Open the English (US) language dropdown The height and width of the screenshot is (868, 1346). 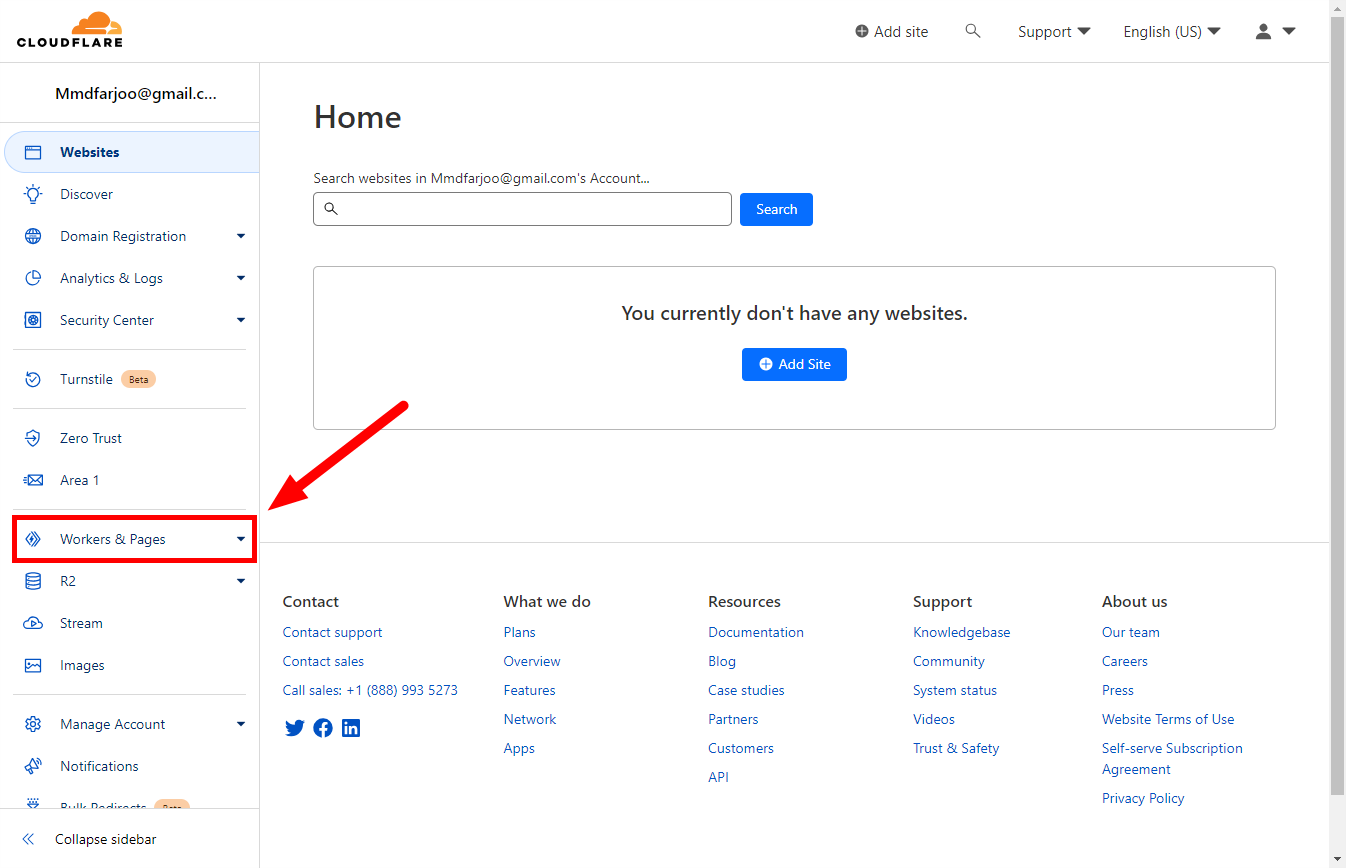[x=1172, y=31]
